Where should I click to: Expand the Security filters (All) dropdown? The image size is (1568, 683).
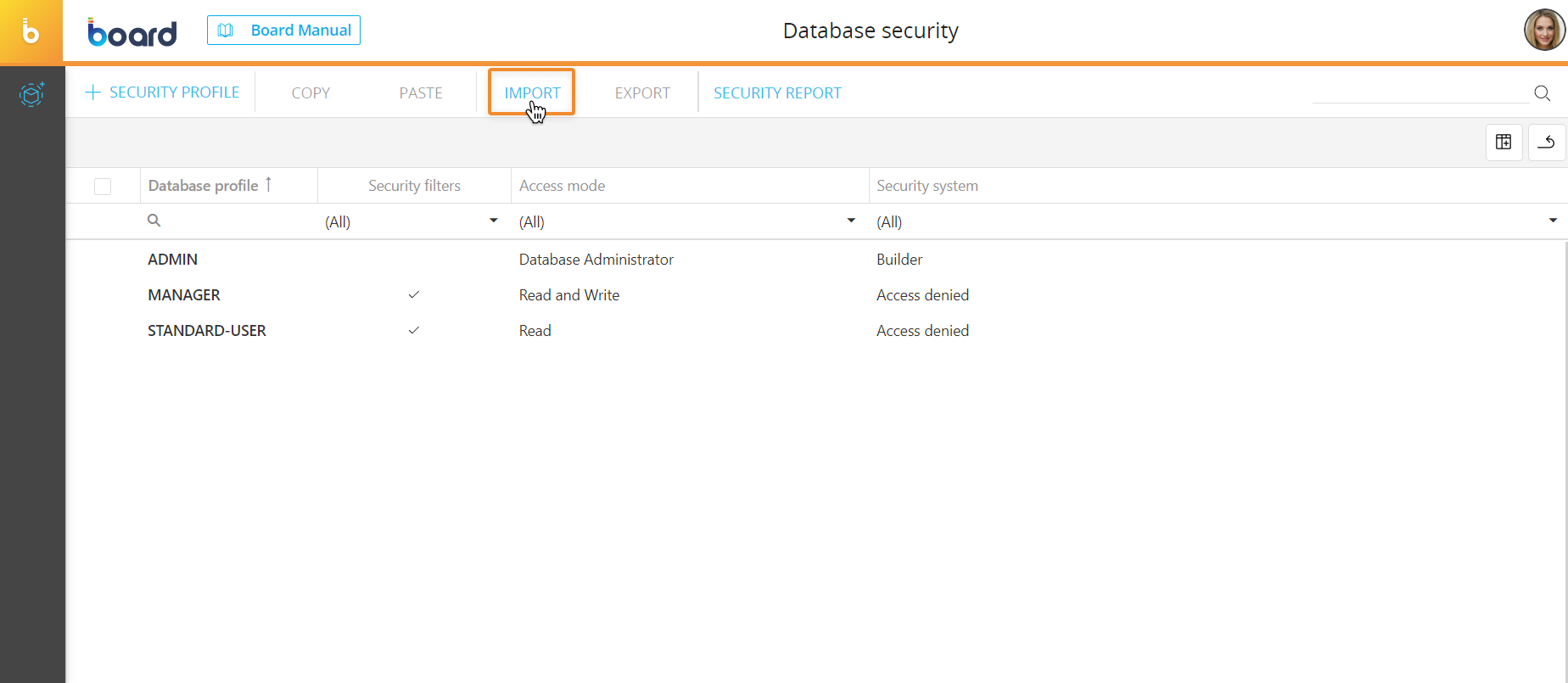[x=493, y=221]
